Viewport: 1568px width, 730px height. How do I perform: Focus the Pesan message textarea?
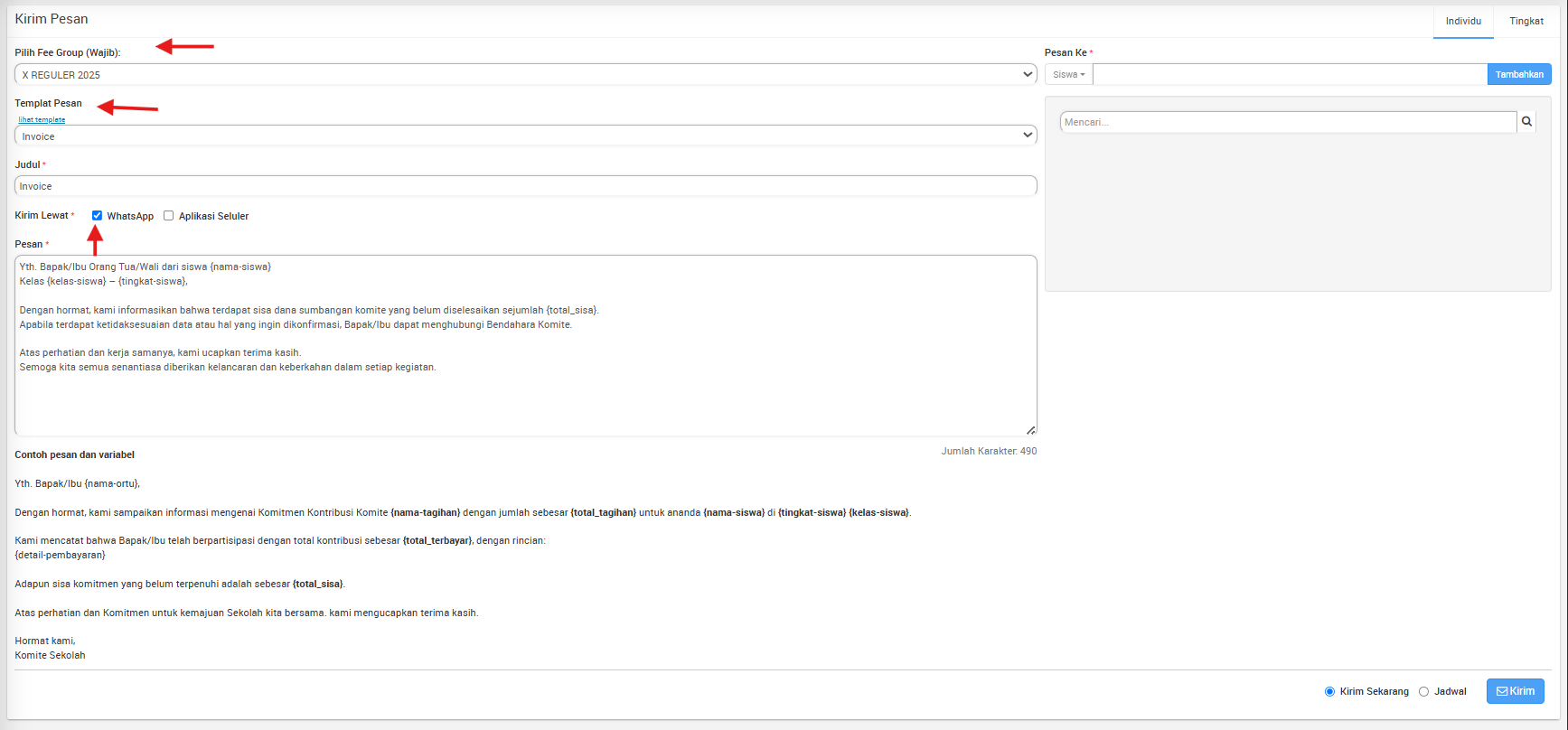[x=525, y=398]
